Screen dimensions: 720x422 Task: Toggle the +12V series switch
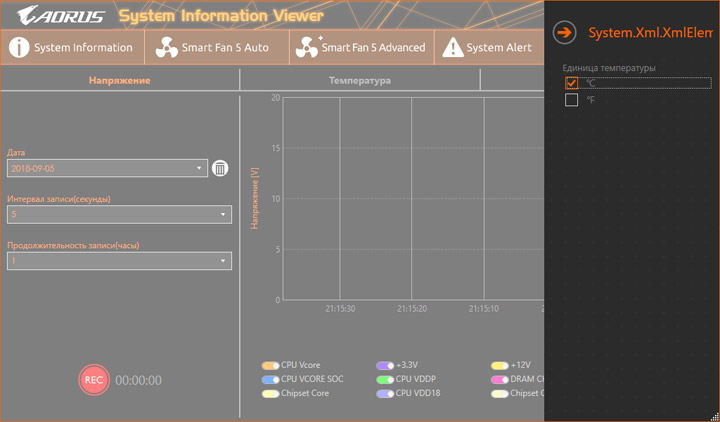500,366
